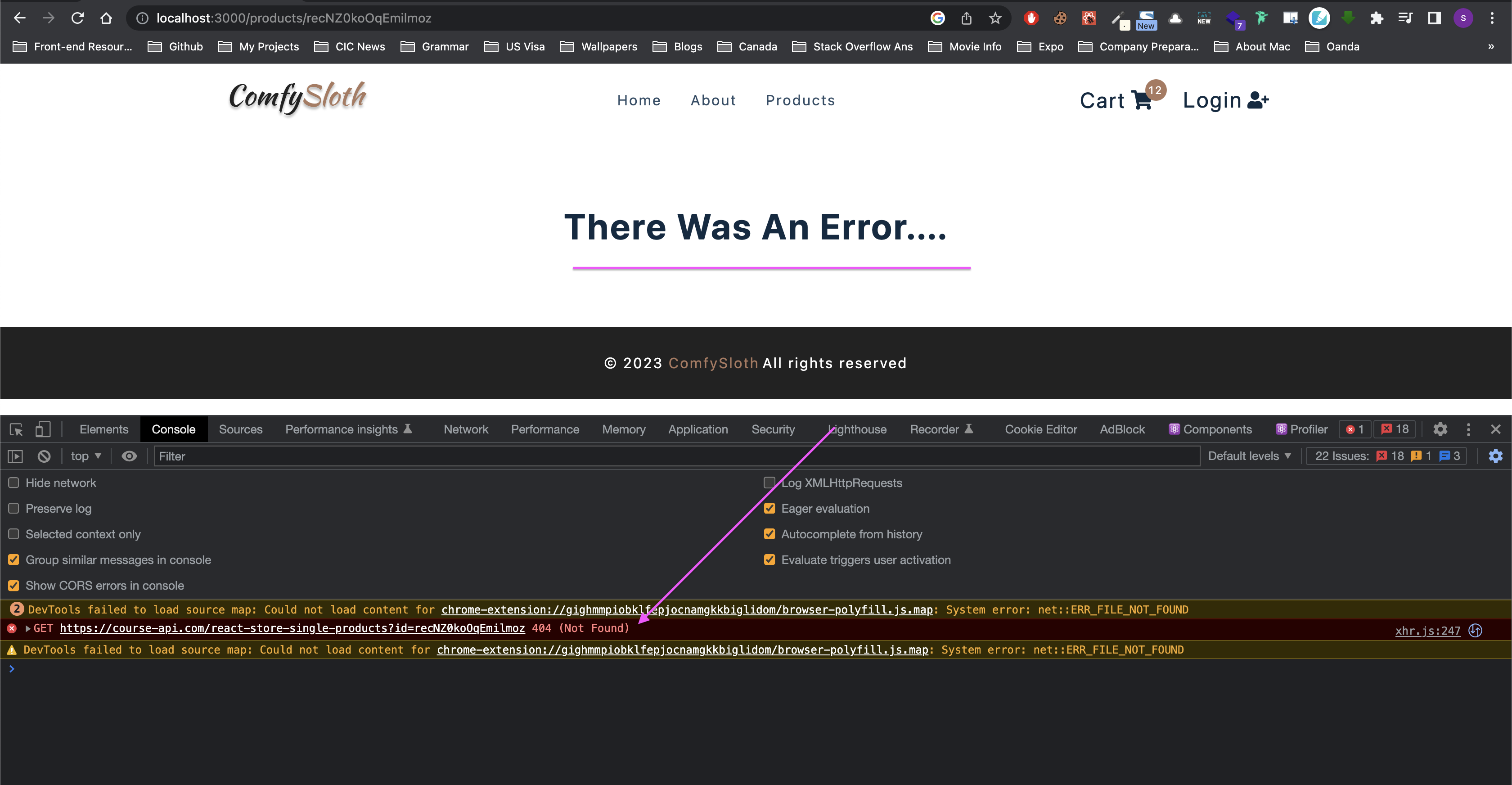Open the top context dropdown
1512x785 pixels.
click(85, 456)
